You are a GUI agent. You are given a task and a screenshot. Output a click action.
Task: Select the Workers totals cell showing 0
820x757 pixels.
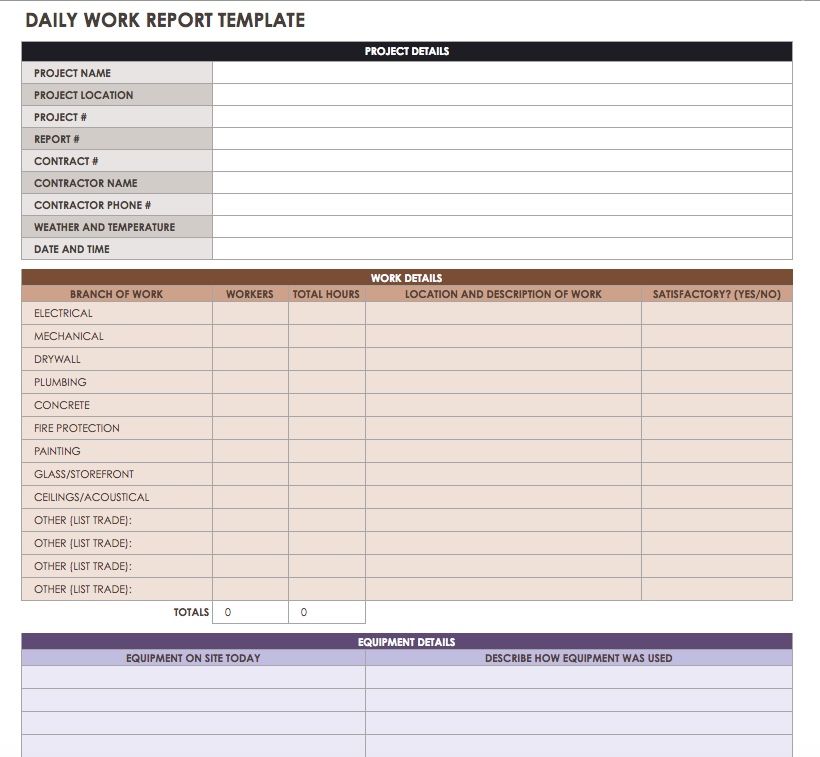pyautogui.click(x=250, y=612)
